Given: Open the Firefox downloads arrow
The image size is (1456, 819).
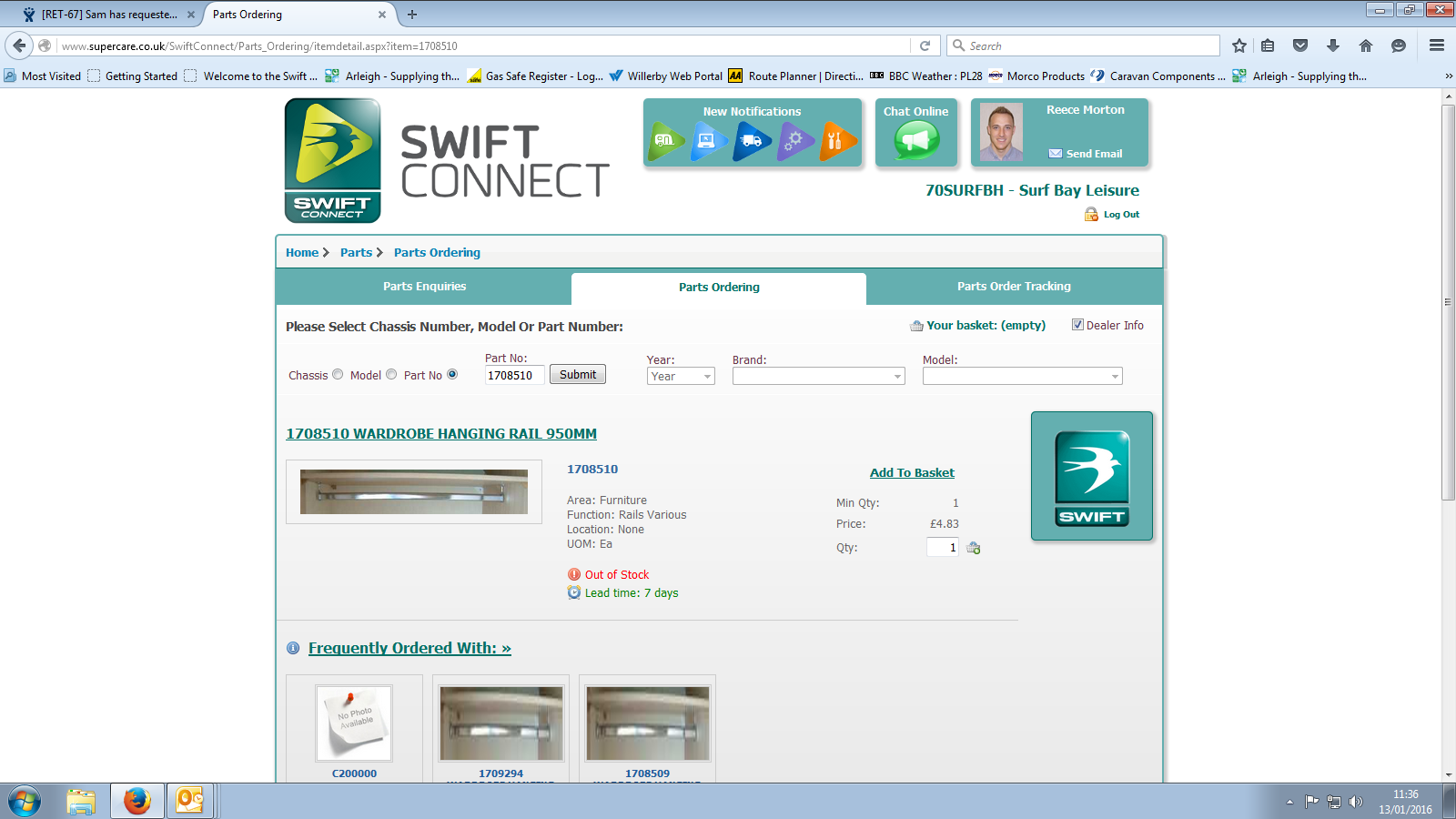Looking at the screenshot, I should tap(1333, 45).
